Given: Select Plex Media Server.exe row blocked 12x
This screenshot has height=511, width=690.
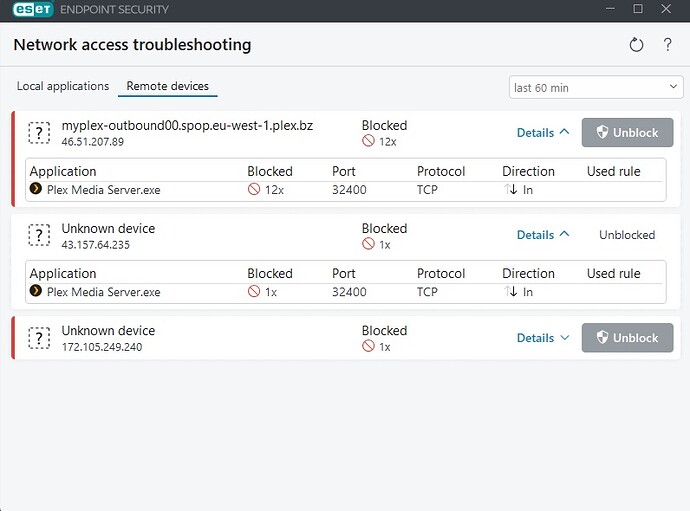Looking at the screenshot, I should tap(103, 190).
